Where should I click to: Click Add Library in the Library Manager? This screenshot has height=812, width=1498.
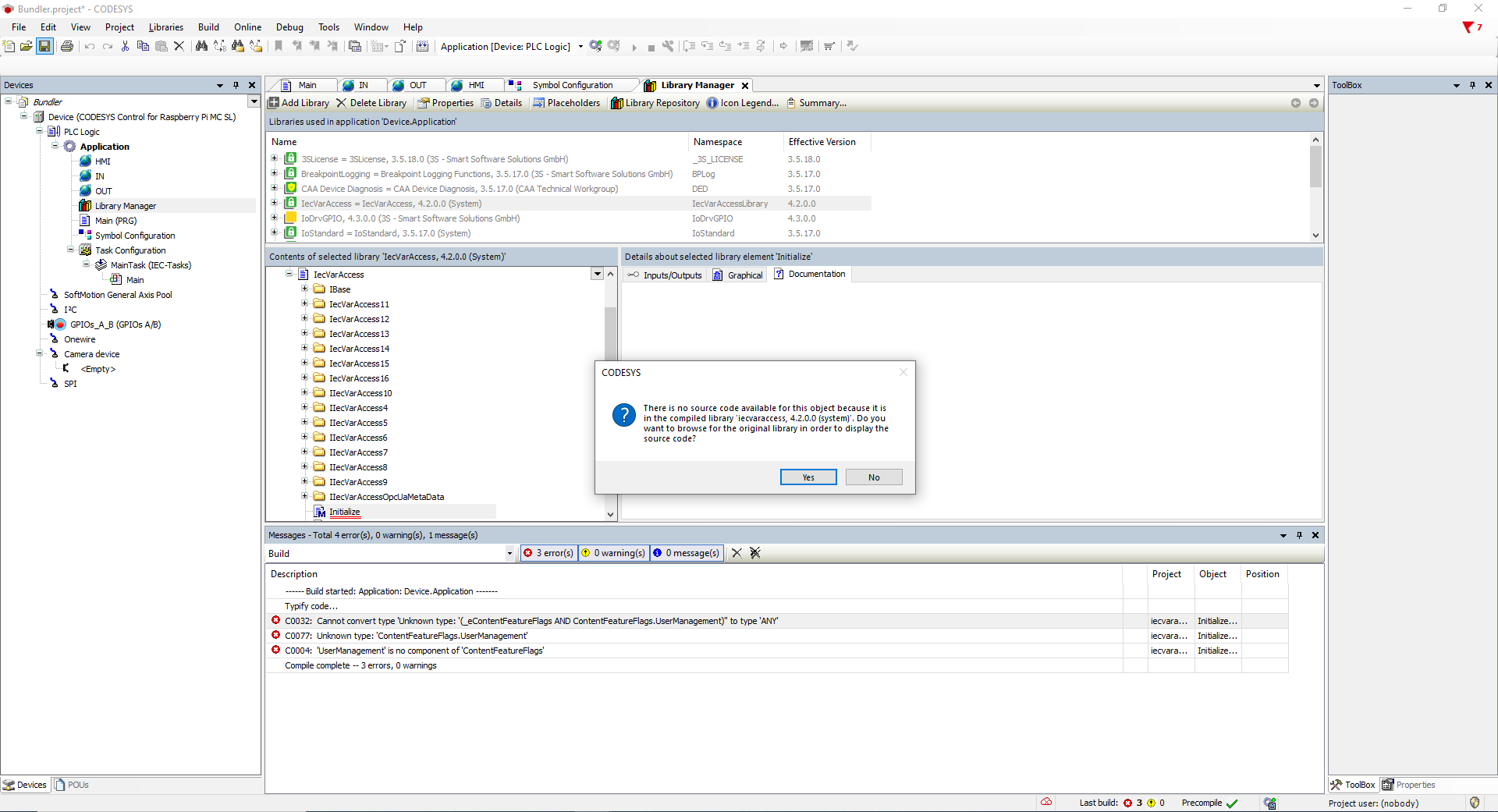[x=299, y=103]
